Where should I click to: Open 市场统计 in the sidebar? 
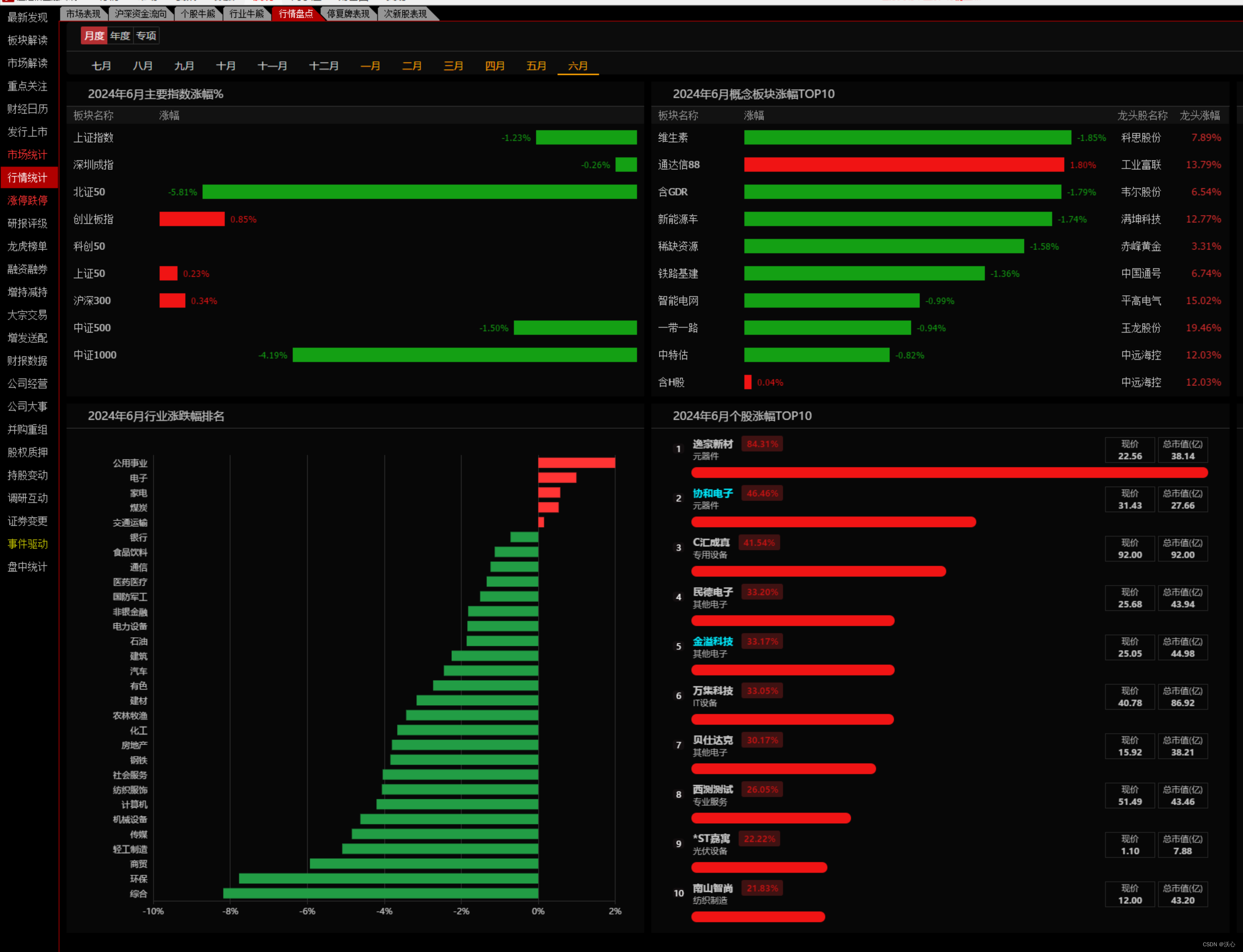pos(27,155)
